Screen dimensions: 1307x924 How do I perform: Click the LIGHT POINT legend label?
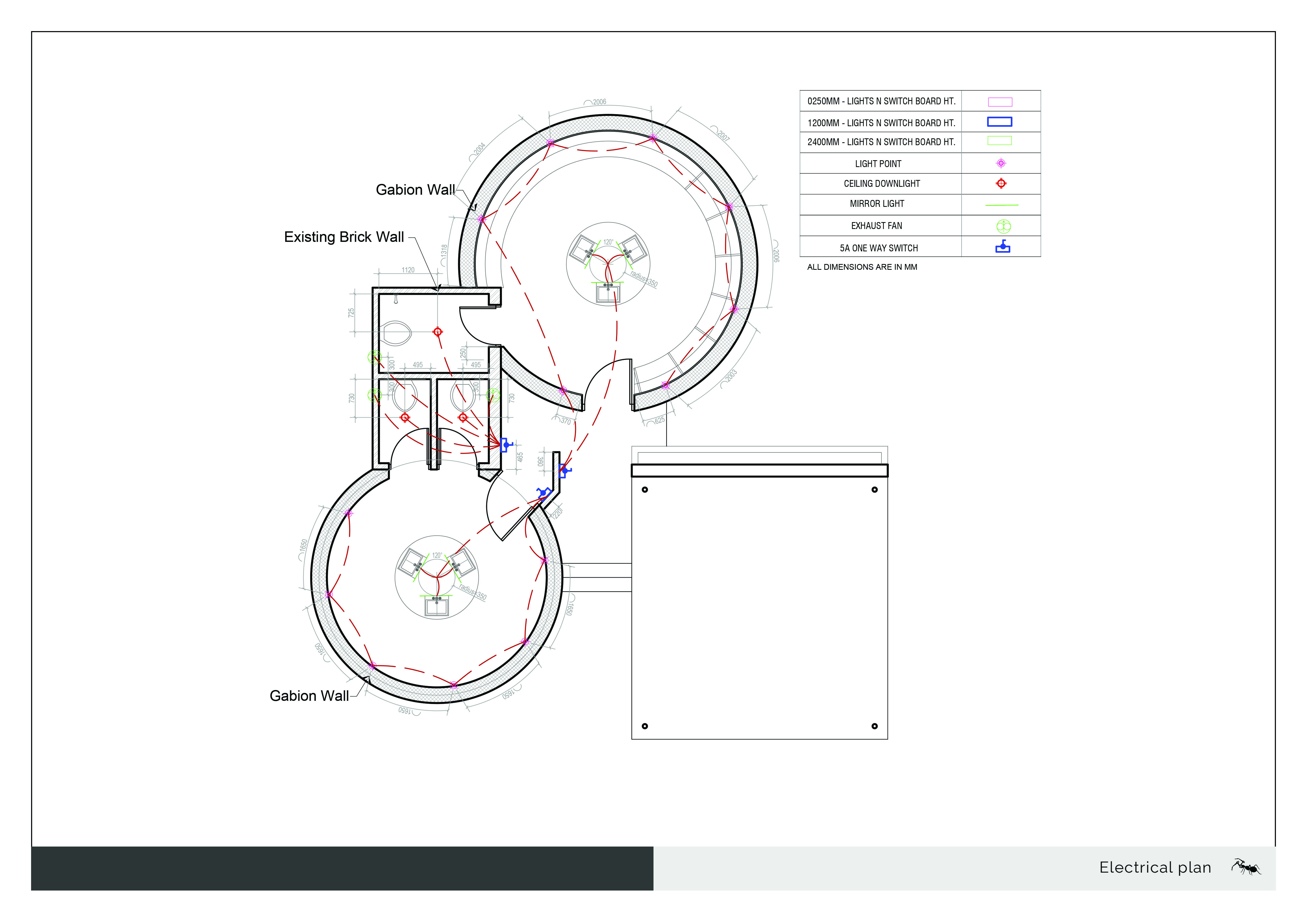point(878,164)
